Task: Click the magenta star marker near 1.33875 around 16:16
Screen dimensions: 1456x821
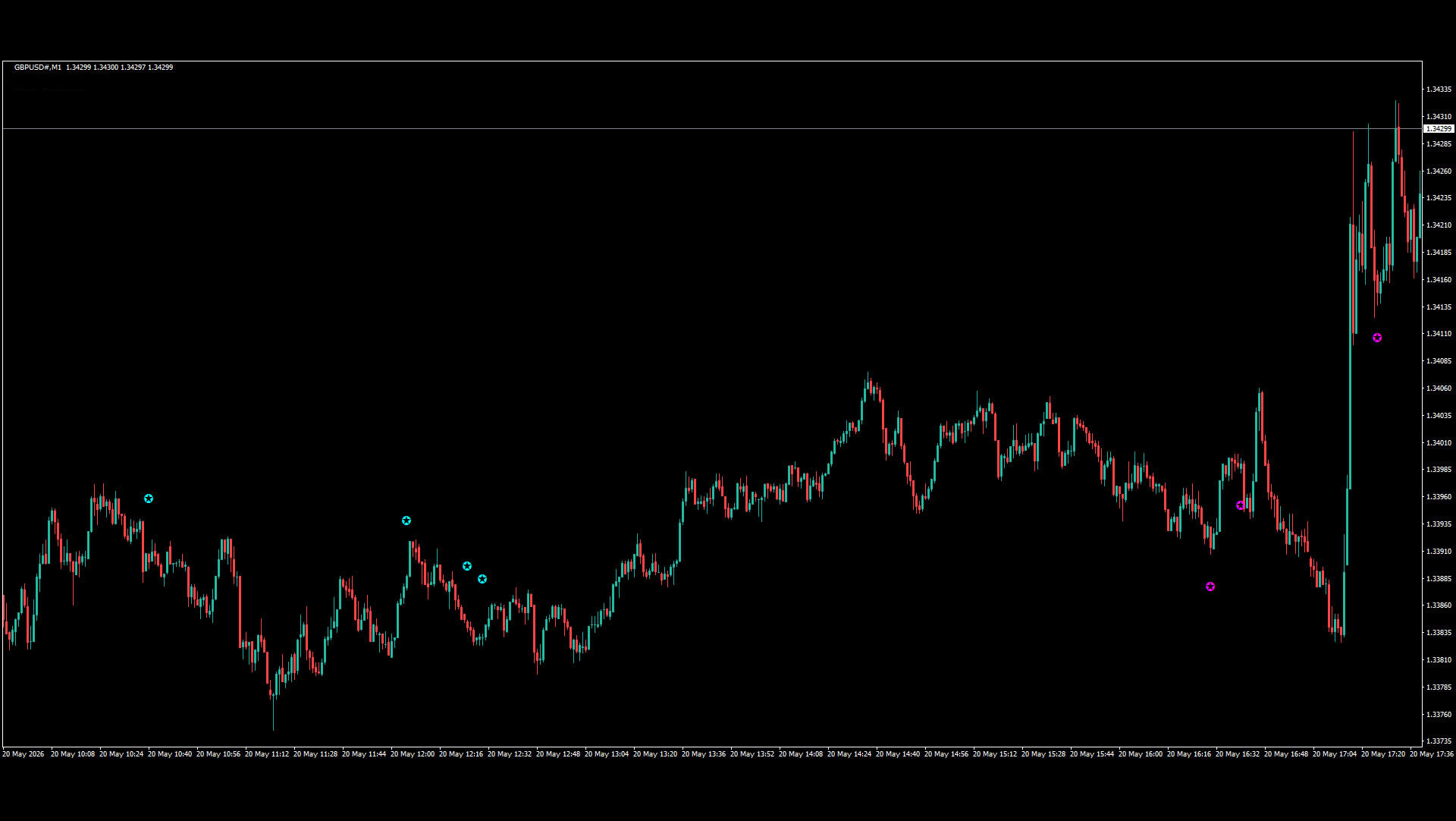Action: pos(1210,587)
